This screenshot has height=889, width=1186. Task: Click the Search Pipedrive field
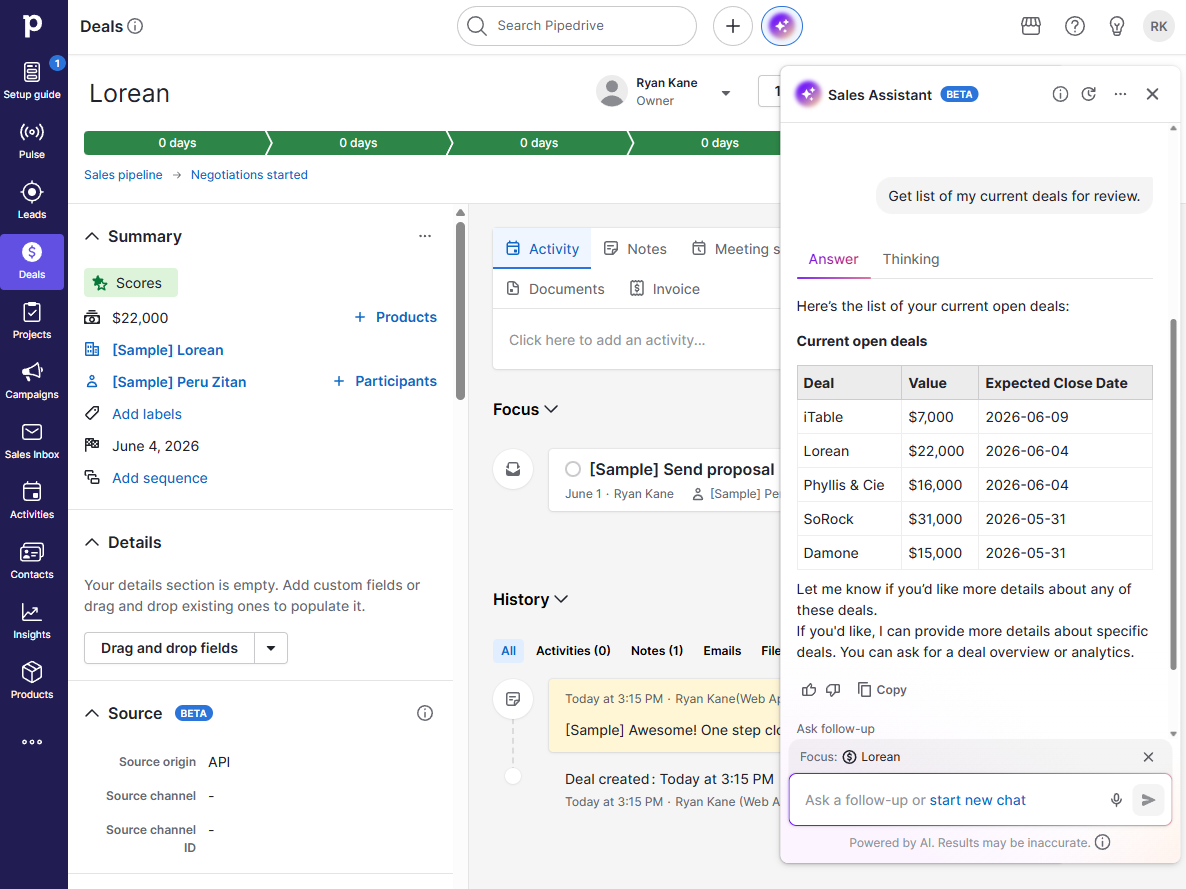tap(576, 26)
